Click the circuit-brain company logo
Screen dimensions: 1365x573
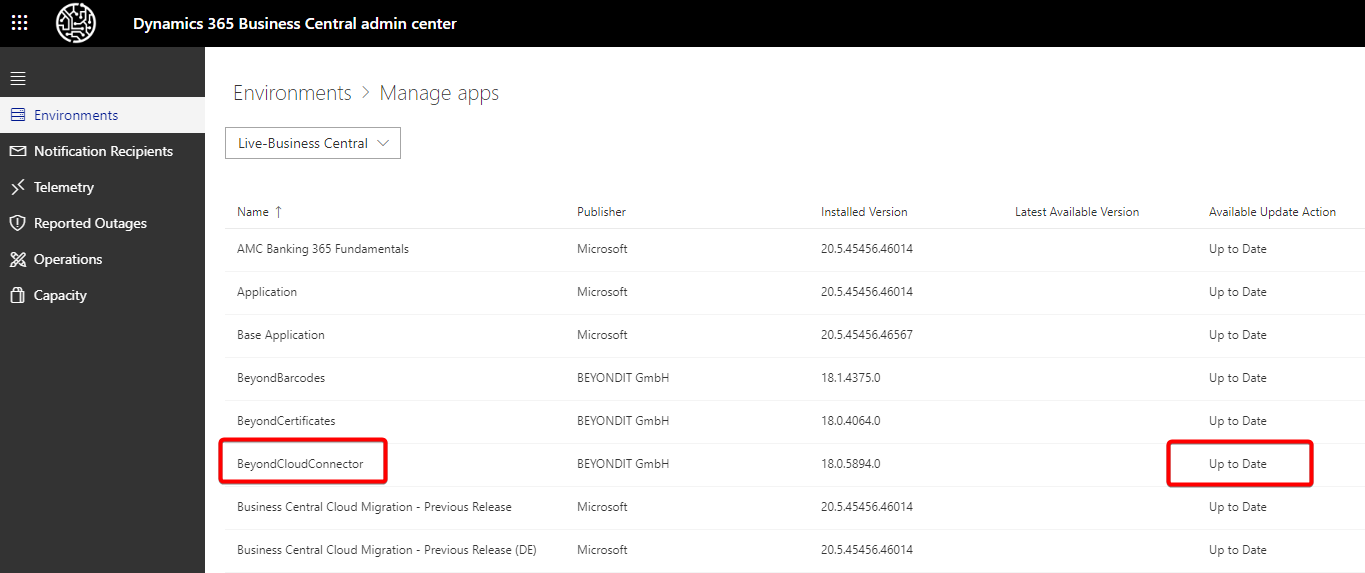click(x=76, y=23)
